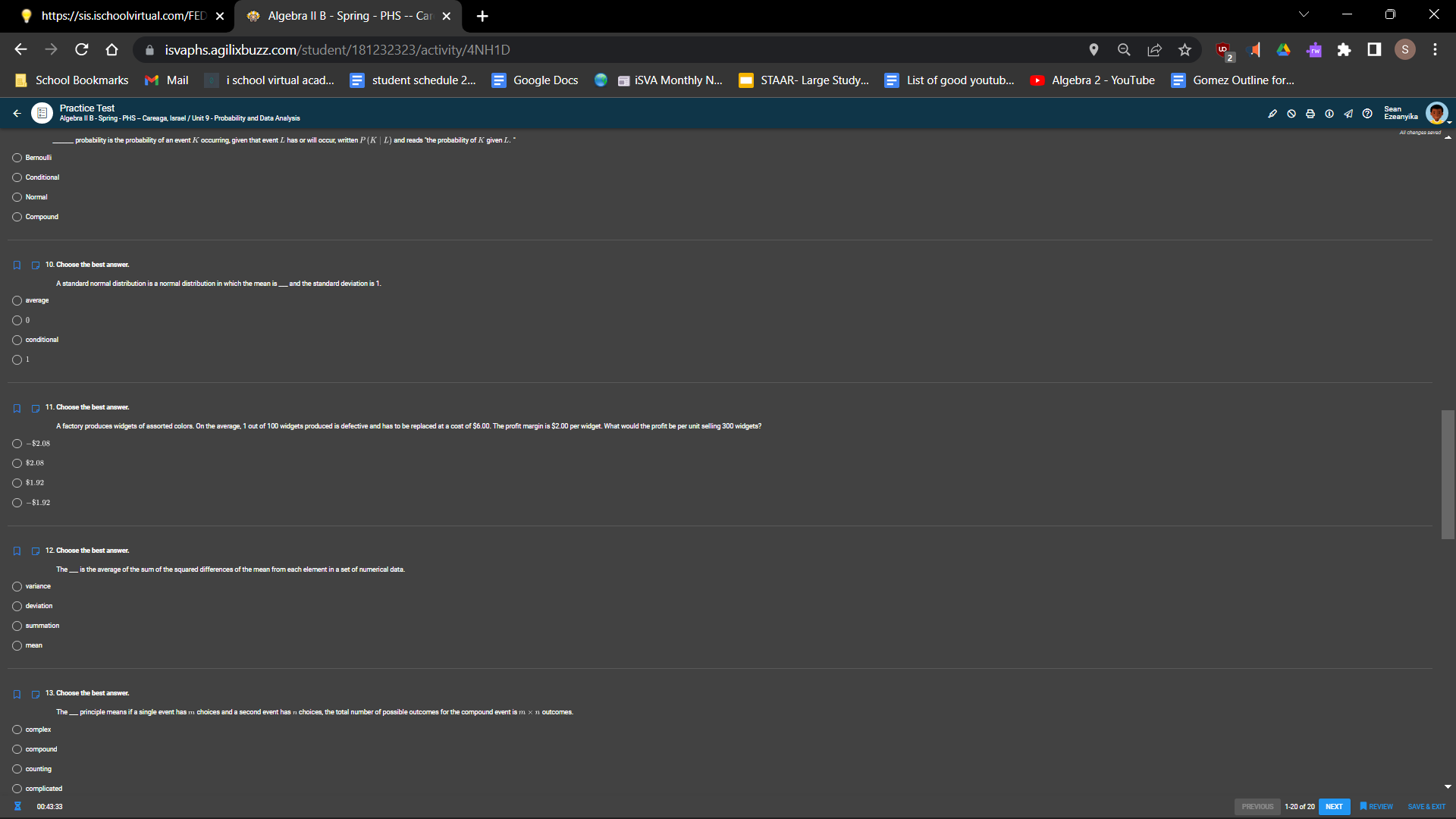The height and width of the screenshot is (819, 1456).
Task: Choose $1.92 for question 11
Action: click(17, 483)
